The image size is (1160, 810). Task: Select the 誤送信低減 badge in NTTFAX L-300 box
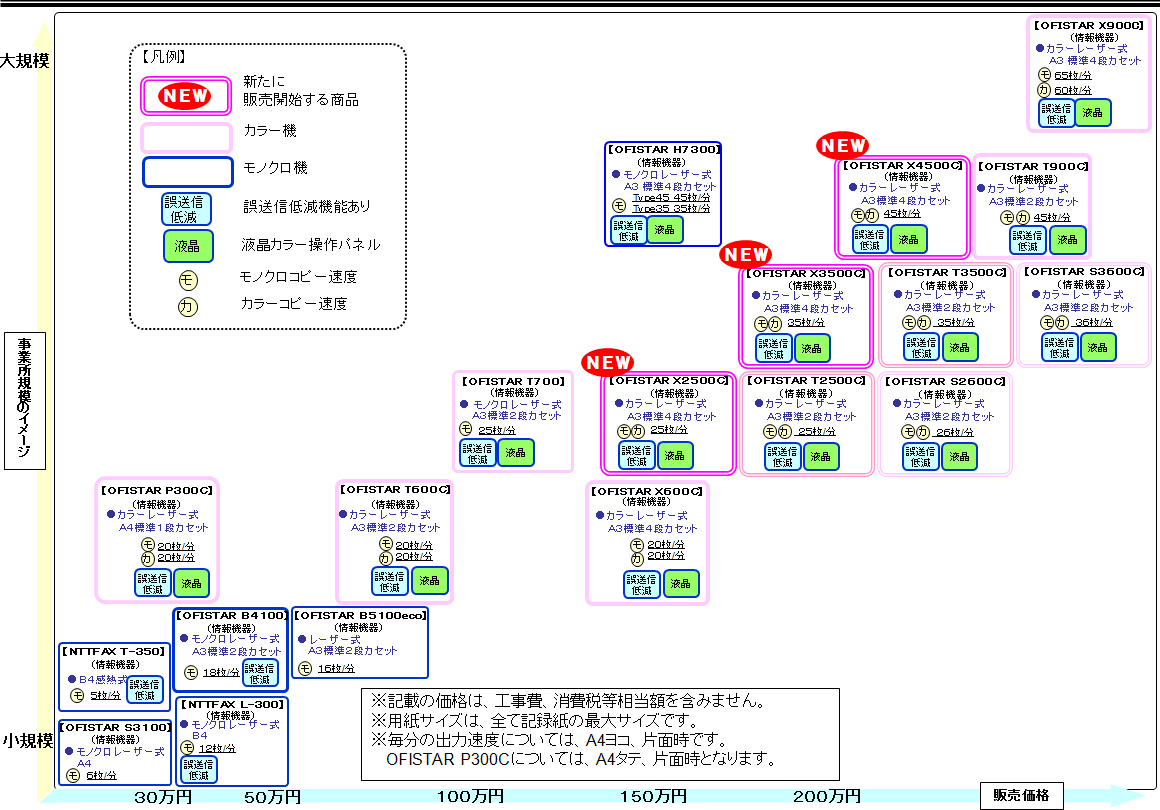(199, 770)
